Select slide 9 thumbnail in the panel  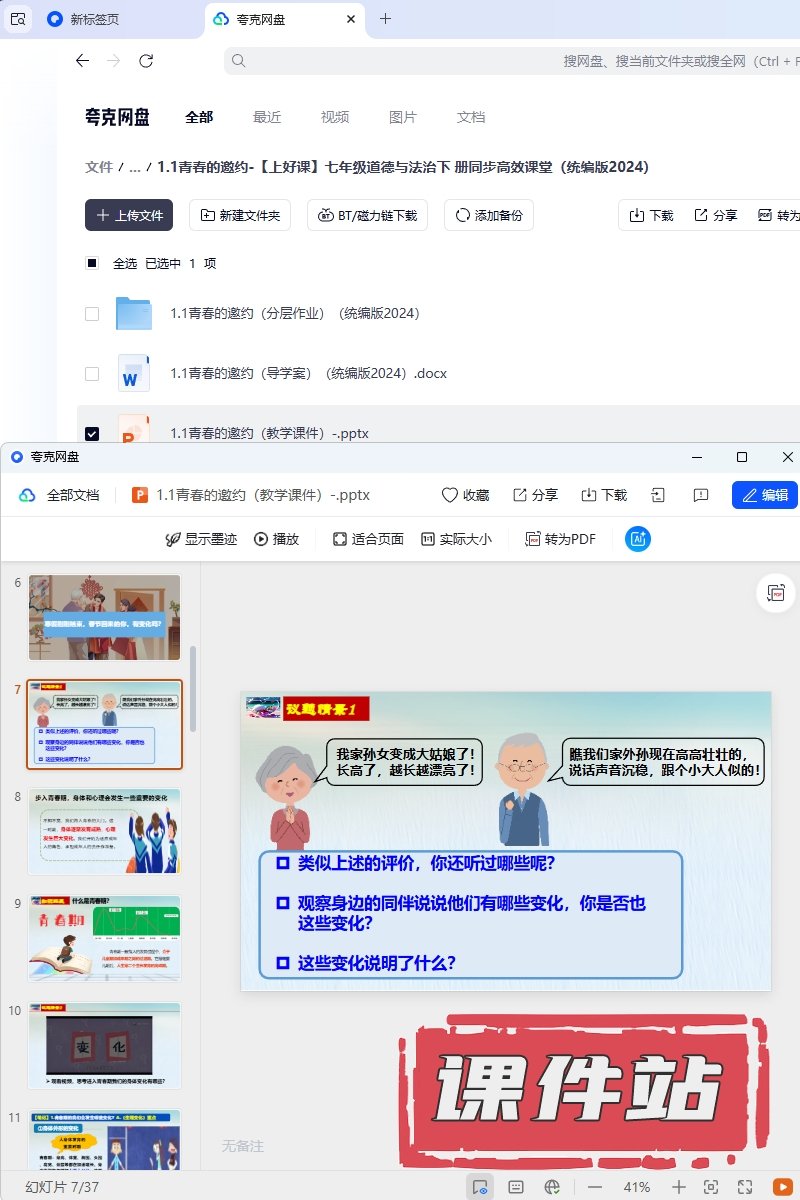(105, 938)
